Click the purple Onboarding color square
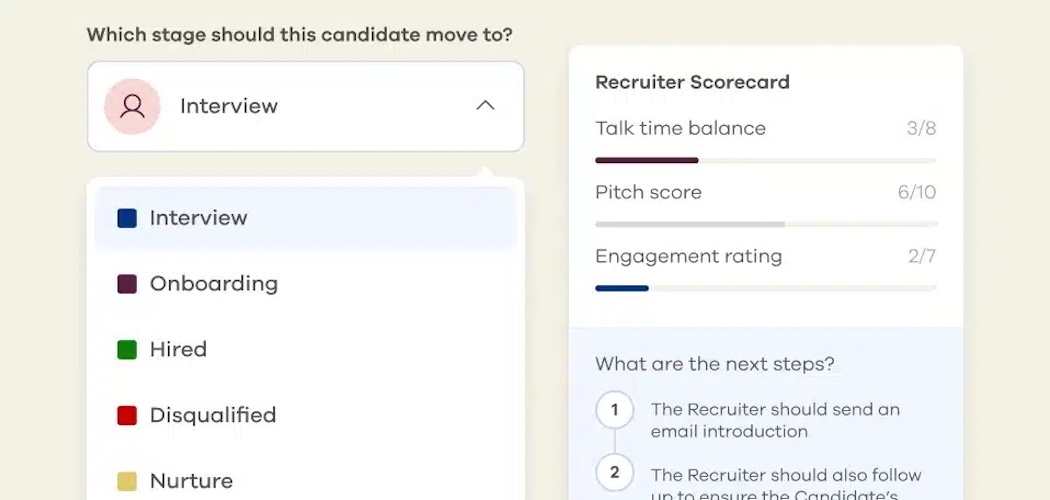Screen dimensions: 1050x500 tap(127, 284)
